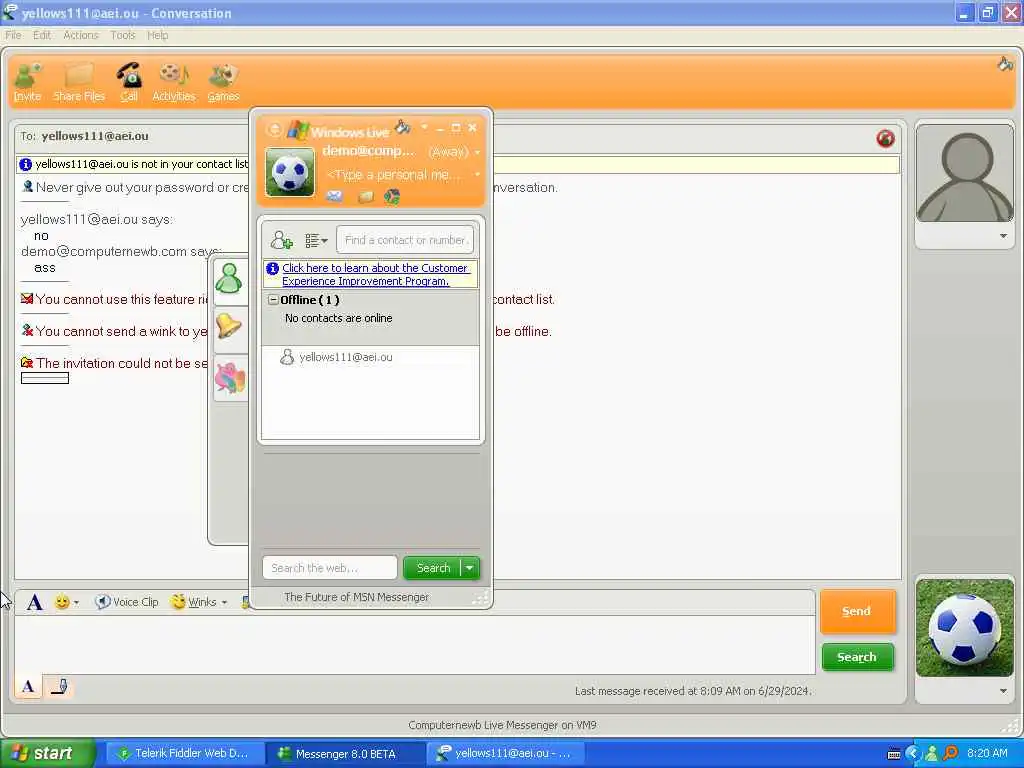This screenshot has width=1024, height=768.
Task: Open Customer Experience Improvement Program link
Action: point(375,274)
